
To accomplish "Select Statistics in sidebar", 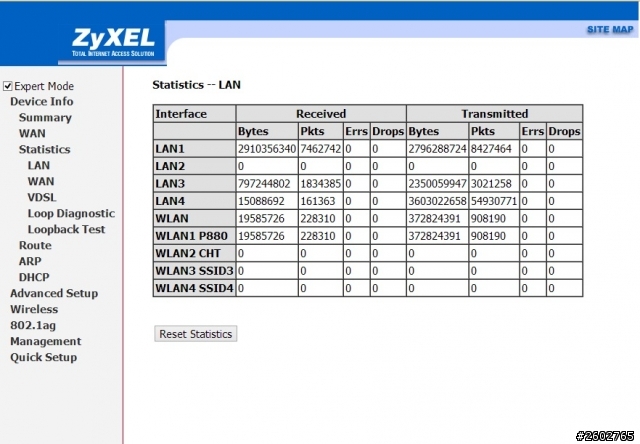I will click(x=44, y=149).
